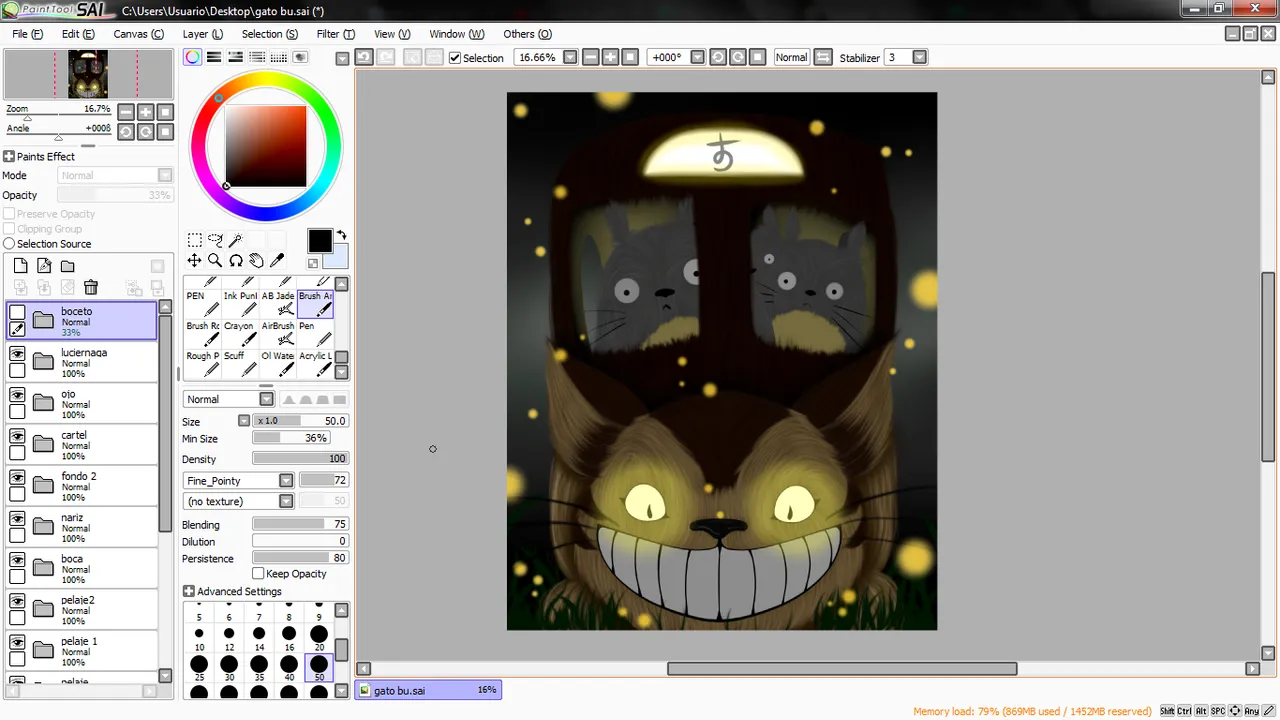1280x720 pixels.
Task: Toggle the Swatches panel icon
Action: pyautogui.click(x=278, y=57)
